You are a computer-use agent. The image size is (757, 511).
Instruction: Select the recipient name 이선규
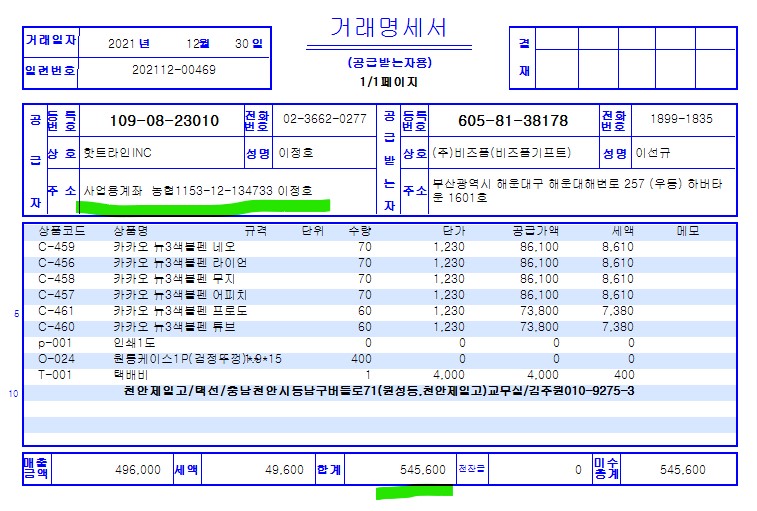pyautogui.click(x=656, y=154)
